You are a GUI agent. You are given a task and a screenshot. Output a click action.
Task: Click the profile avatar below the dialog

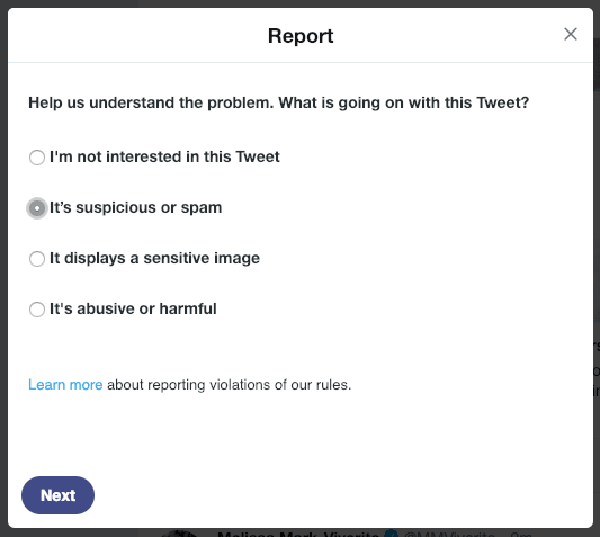tap(180, 533)
